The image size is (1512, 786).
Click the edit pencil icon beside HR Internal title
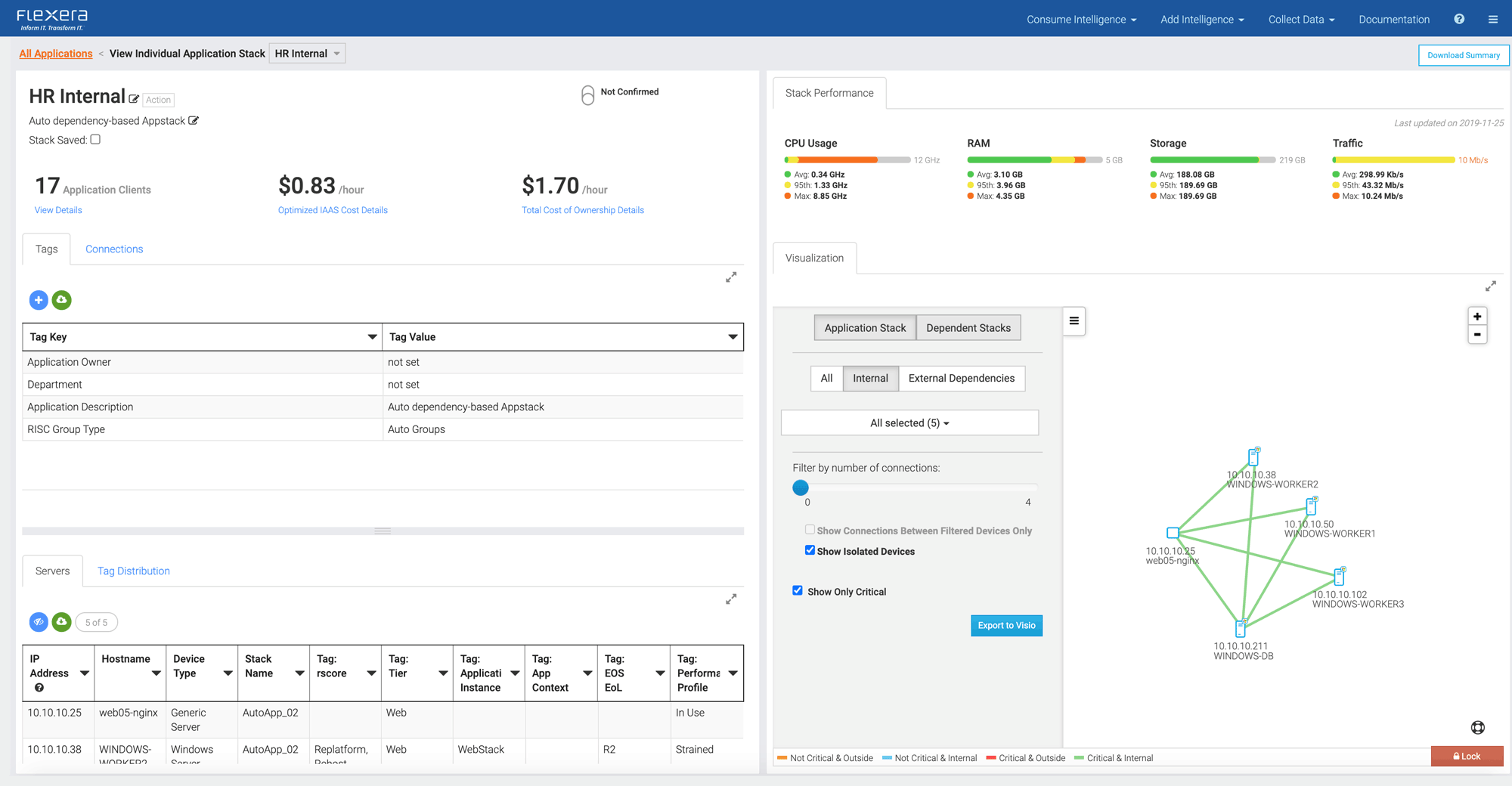click(x=134, y=99)
